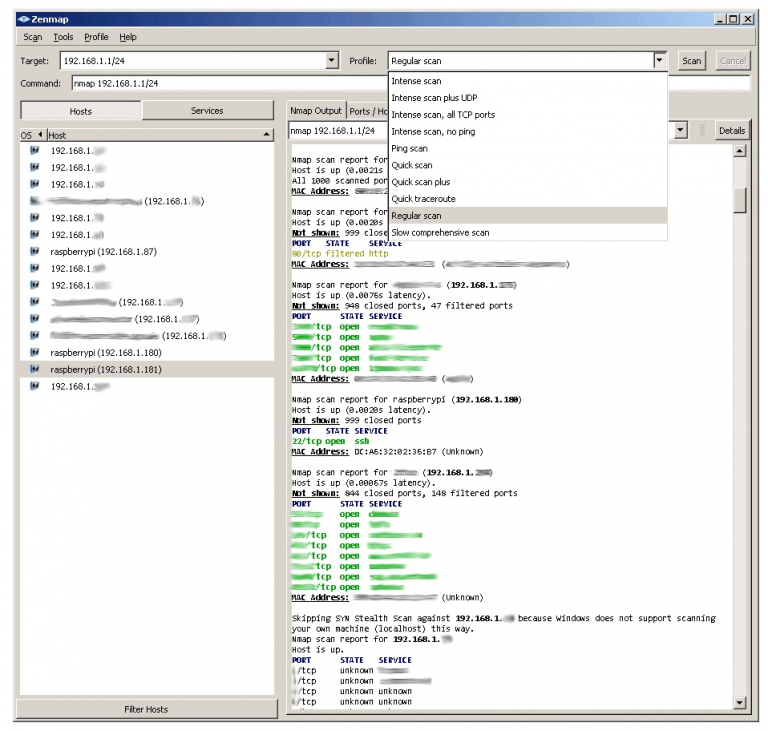Choose Ping scan profile
The image size is (768, 731).
point(528,148)
